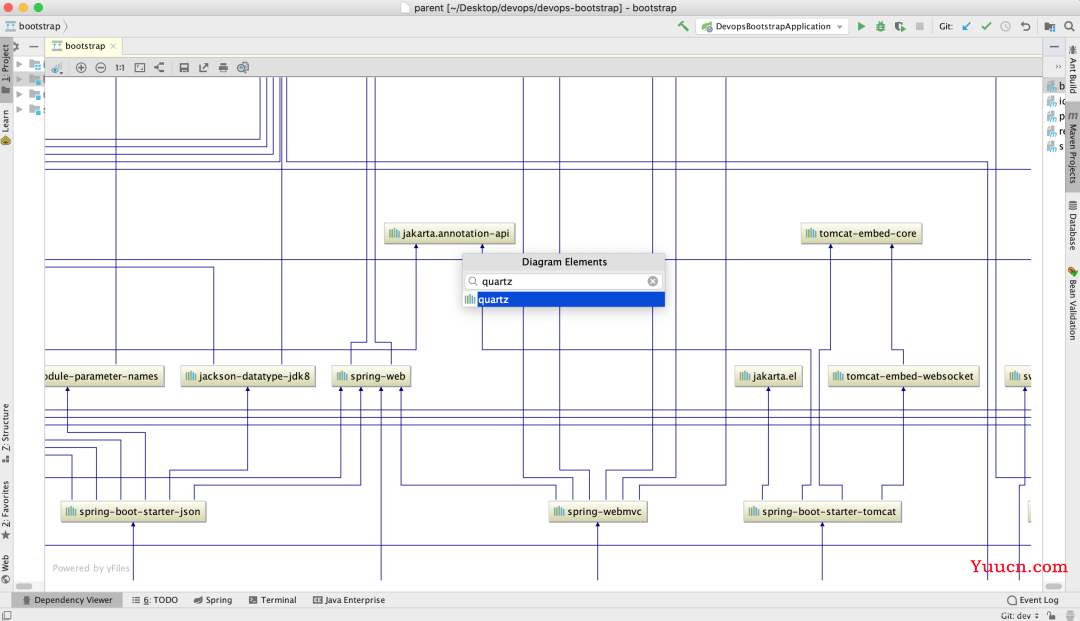Hide the Maven panel with minus icon
This screenshot has height=621, width=1080.
[1054, 46]
